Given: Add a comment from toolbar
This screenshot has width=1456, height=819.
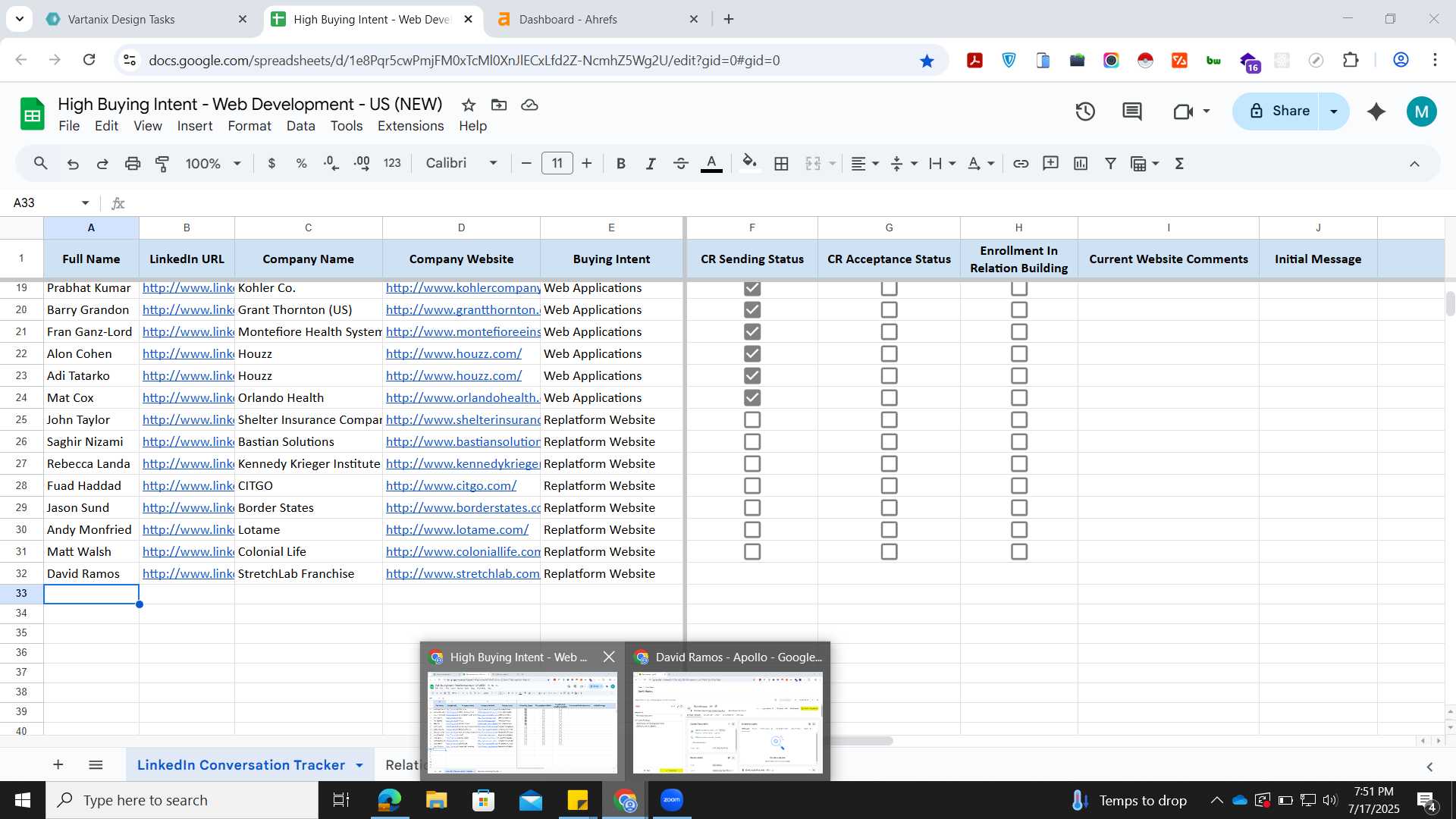Looking at the screenshot, I should (x=1051, y=163).
